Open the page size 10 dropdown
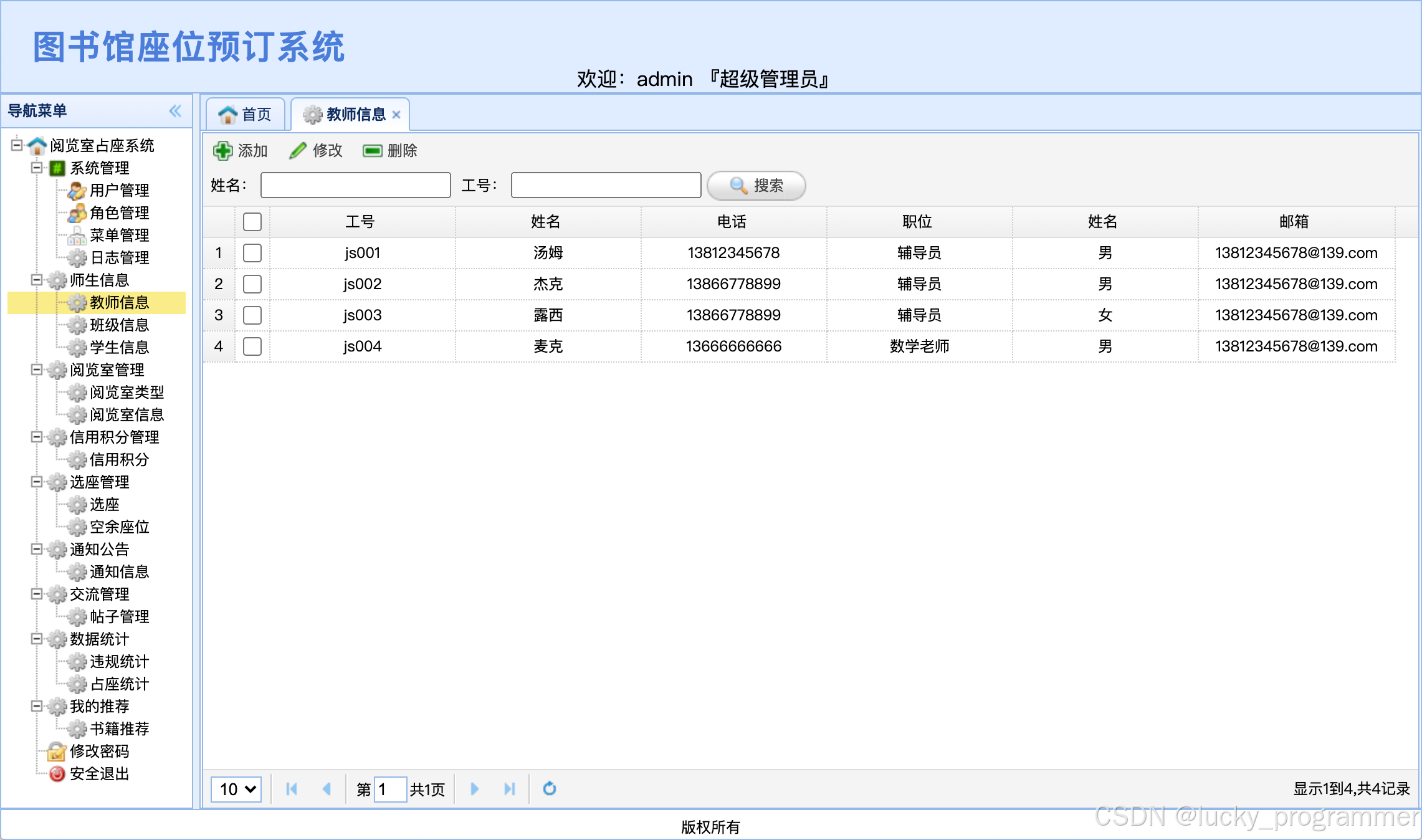This screenshot has width=1422, height=840. (x=236, y=789)
